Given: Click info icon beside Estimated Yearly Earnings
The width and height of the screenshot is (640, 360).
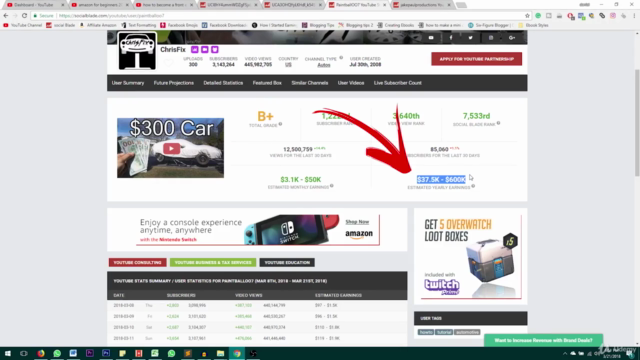Looking at the screenshot, I should point(473,186).
